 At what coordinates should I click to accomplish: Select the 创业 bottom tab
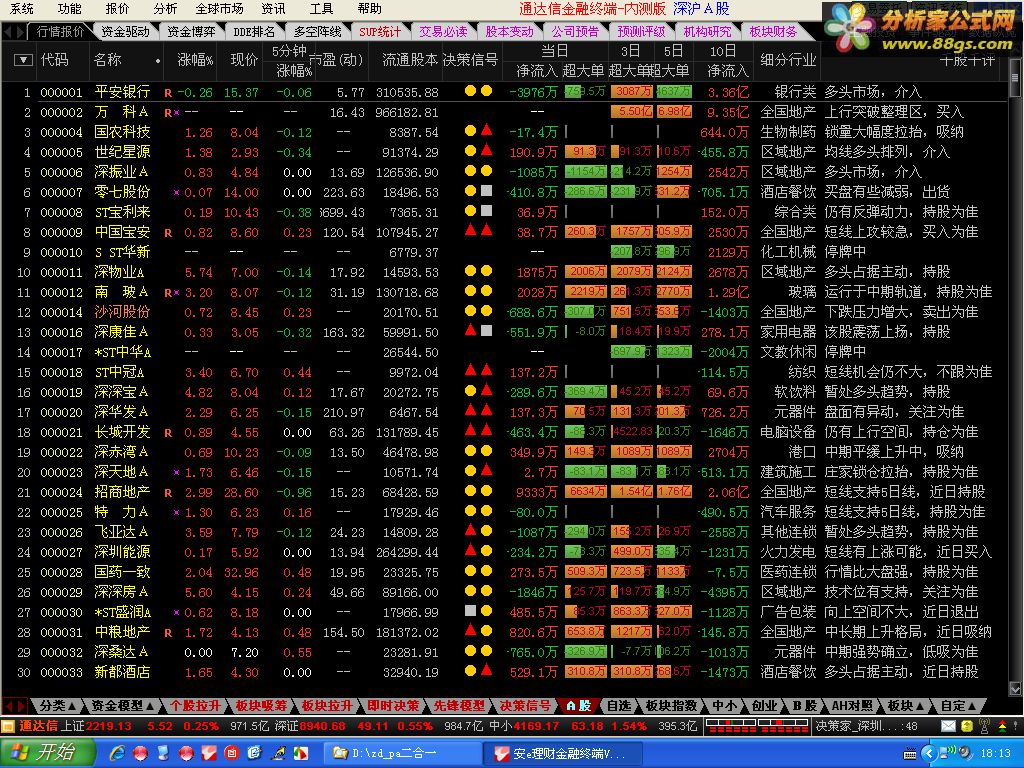pos(764,706)
